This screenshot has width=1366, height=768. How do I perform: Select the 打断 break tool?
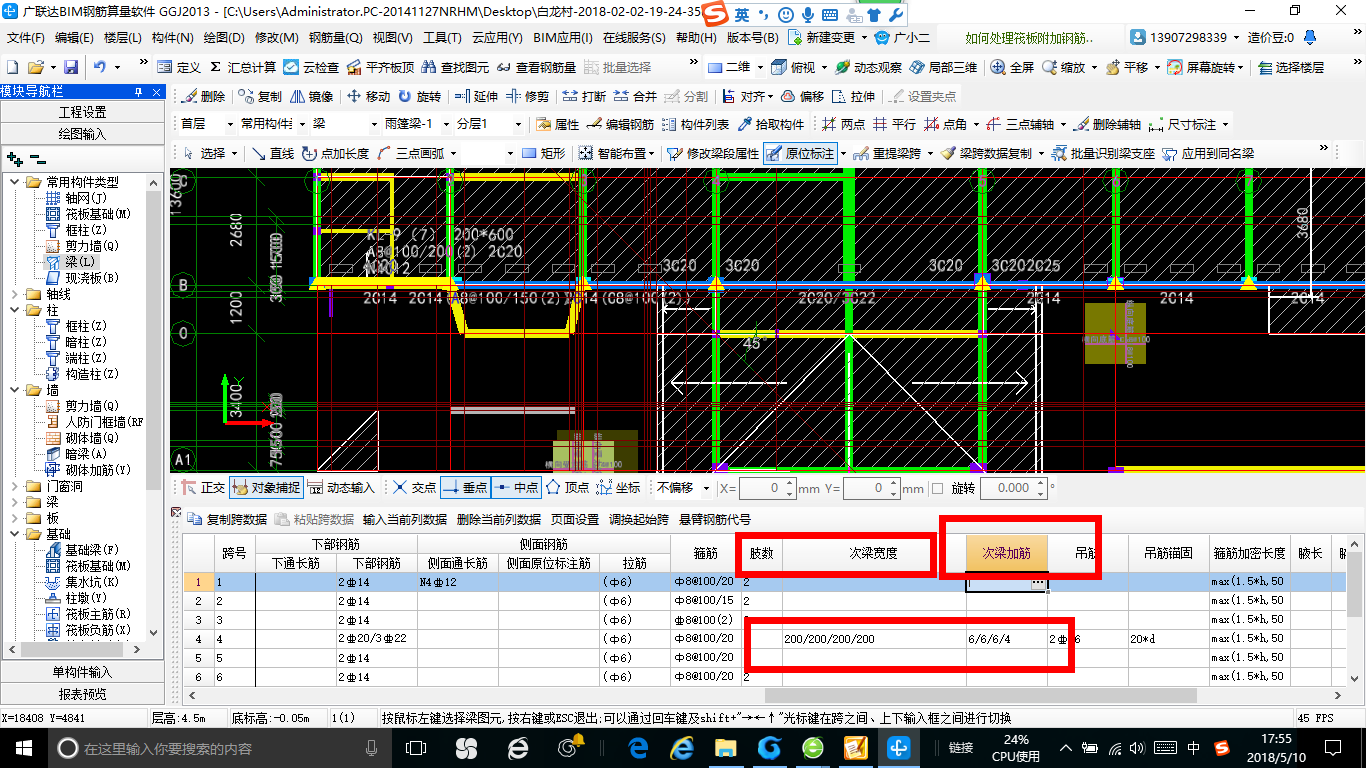point(584,96)
